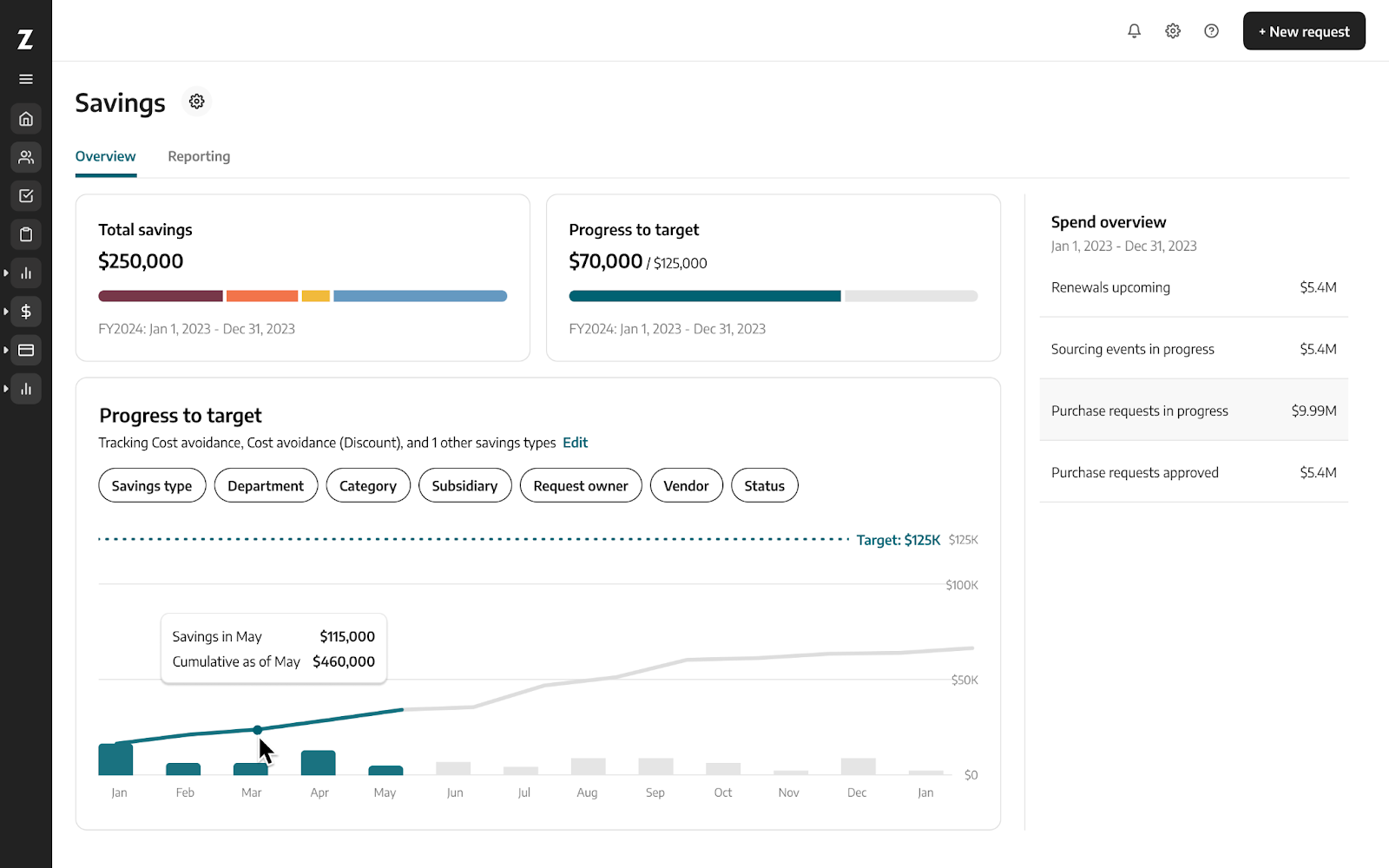Screen dimensions: 1389x868
Task: Open the help question-mark icon
Action: (x=1211, y=30)
